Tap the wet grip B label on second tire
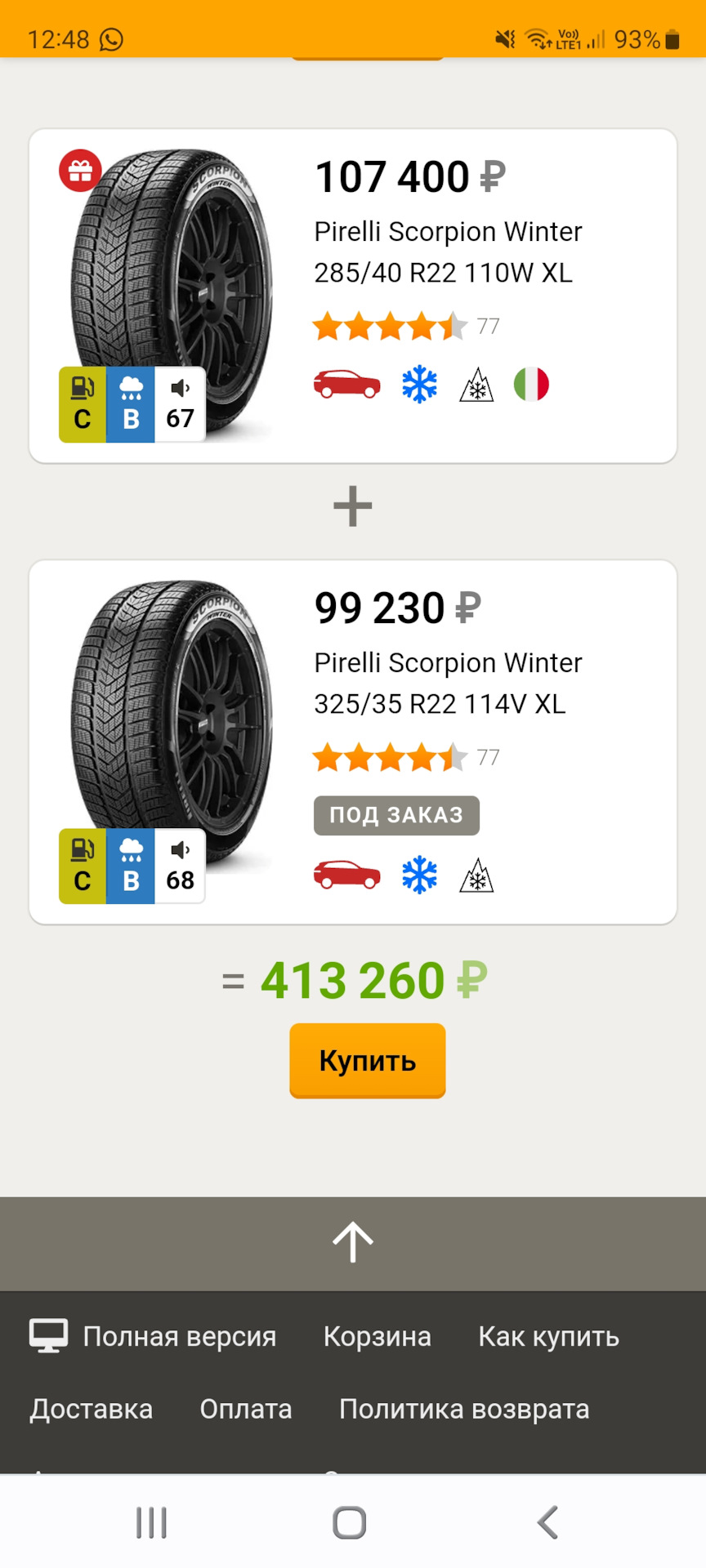The width and height of the screenshot is (706, 1568). (x=131, y=866)
